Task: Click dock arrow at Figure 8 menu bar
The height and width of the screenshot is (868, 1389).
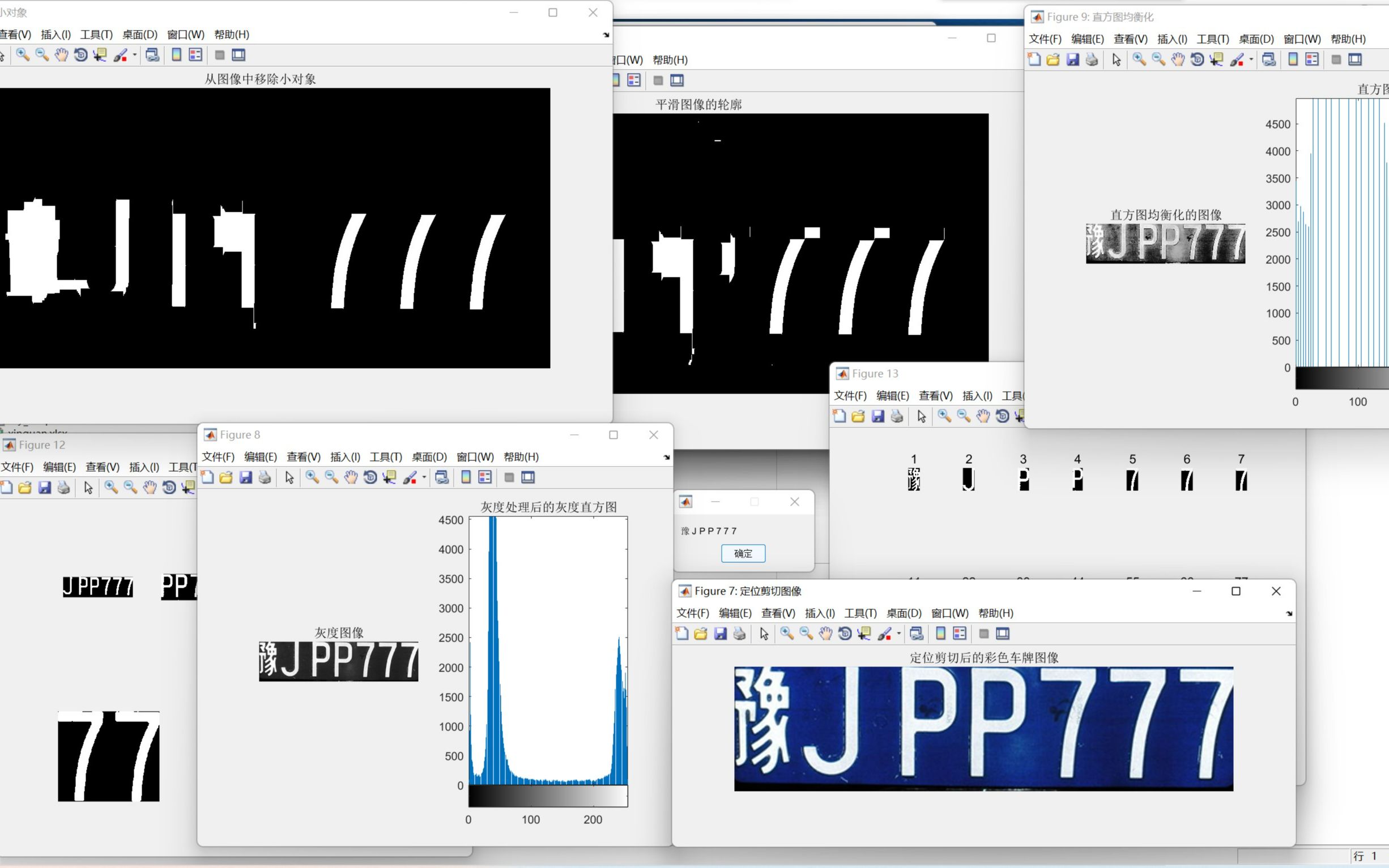Action: tap(666, 457)
